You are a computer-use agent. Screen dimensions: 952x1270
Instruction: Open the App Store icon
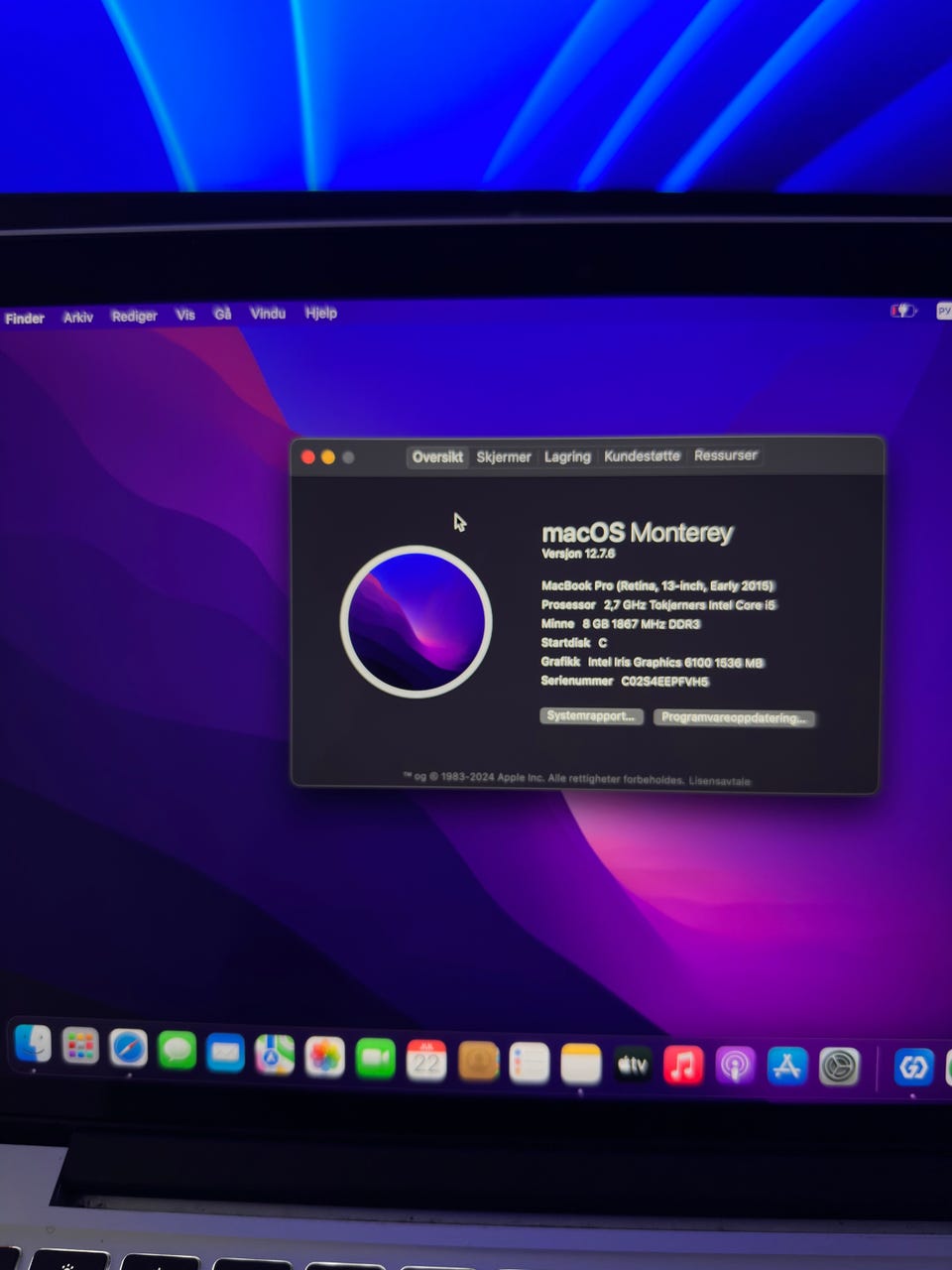(x=787, y=1067)
